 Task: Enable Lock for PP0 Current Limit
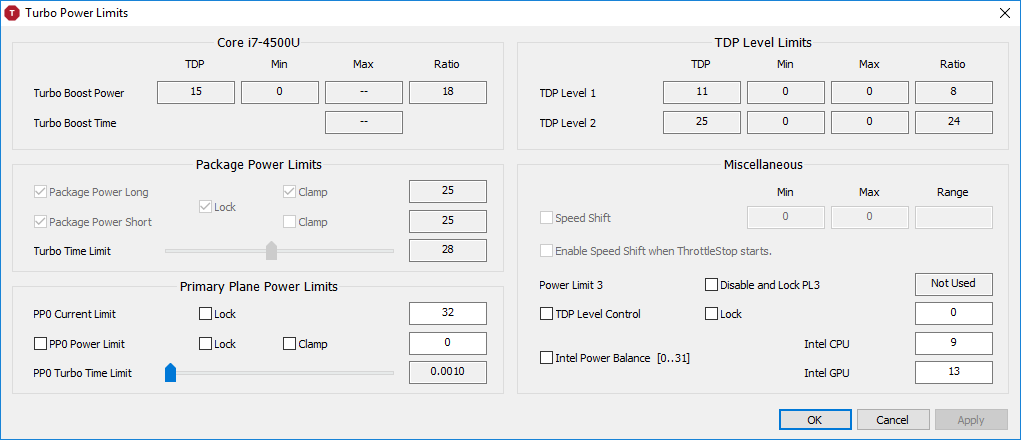click(205, 314)
